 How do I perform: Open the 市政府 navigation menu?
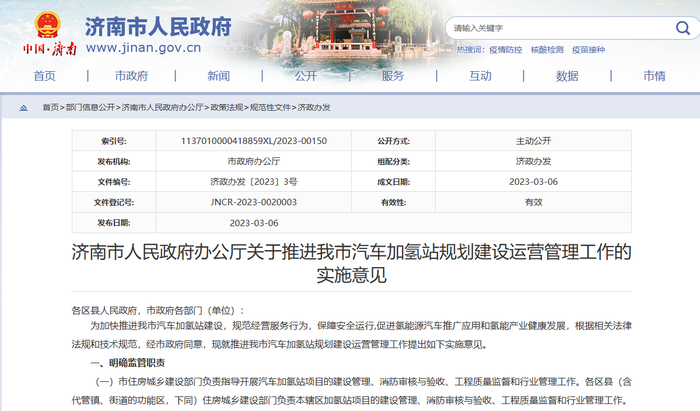tap(131, 76)
